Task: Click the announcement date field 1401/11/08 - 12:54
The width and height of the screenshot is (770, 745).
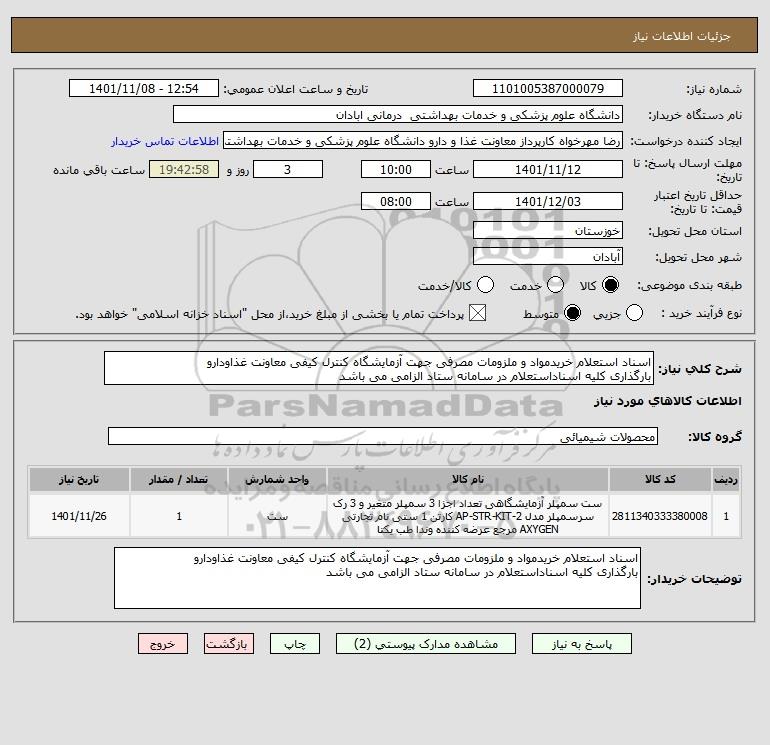Action: 144,89
